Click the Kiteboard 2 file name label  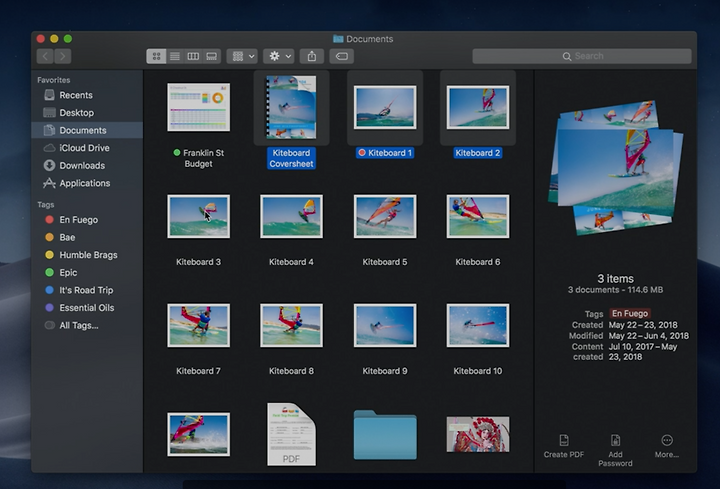click(478, 153)
